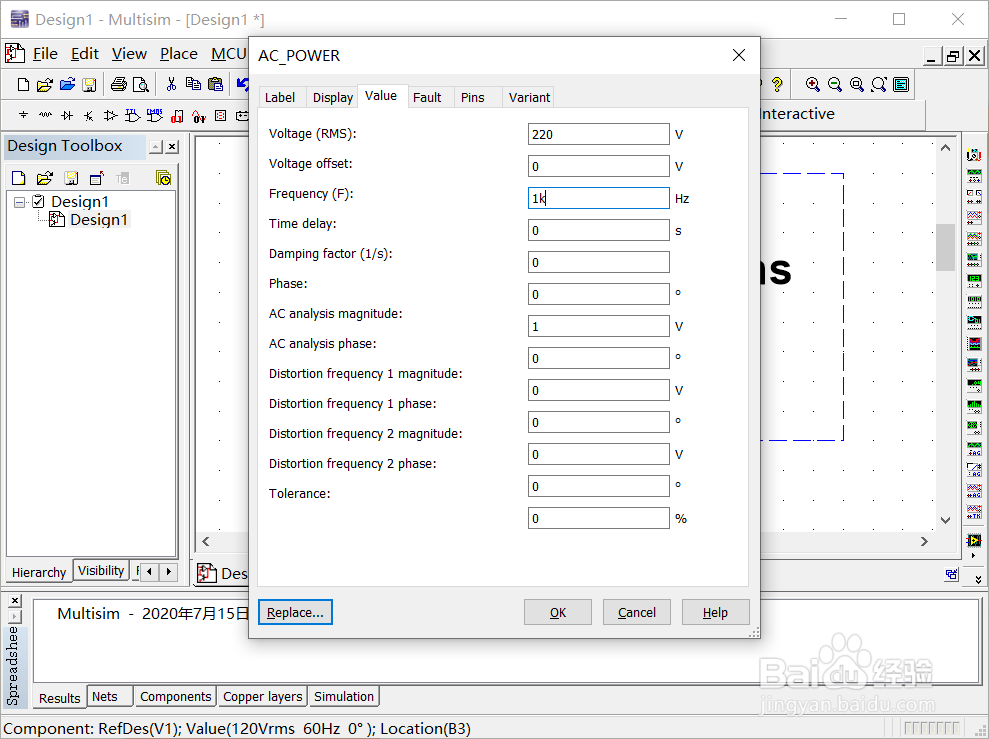Place a transistor from the component toolbar
The image size is (989, 739).
(89, 115)
